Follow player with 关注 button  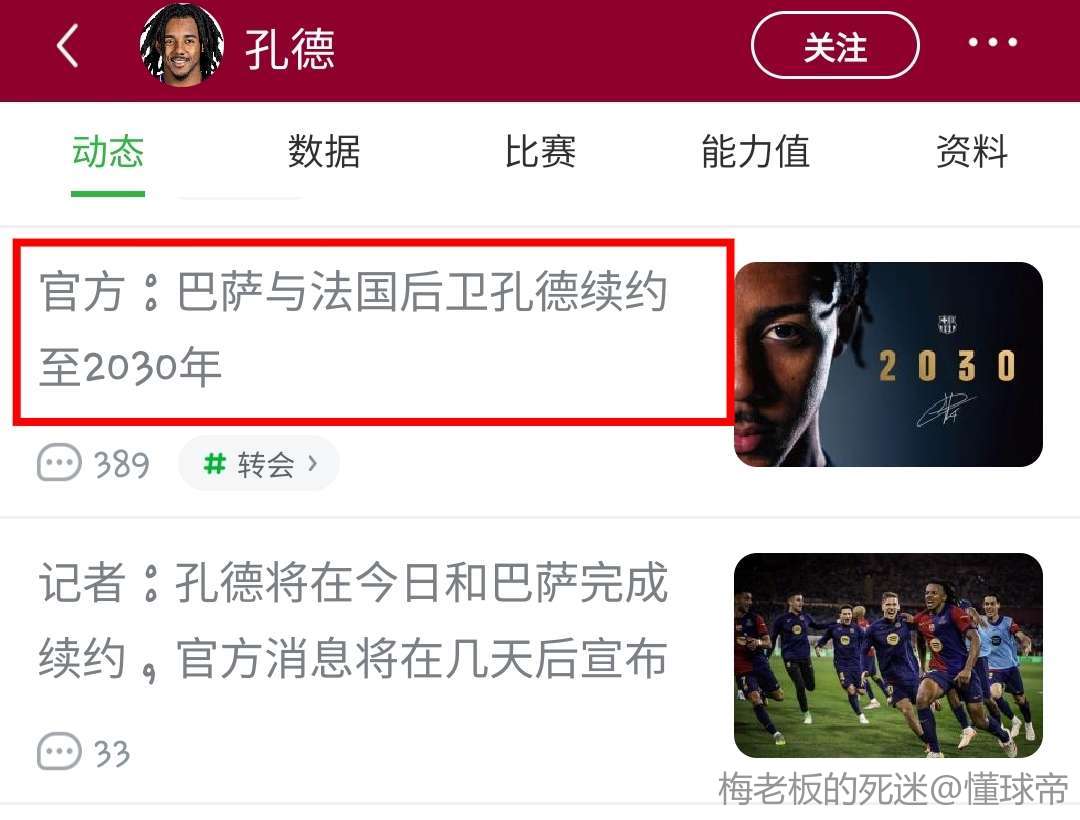coord(835,45)
